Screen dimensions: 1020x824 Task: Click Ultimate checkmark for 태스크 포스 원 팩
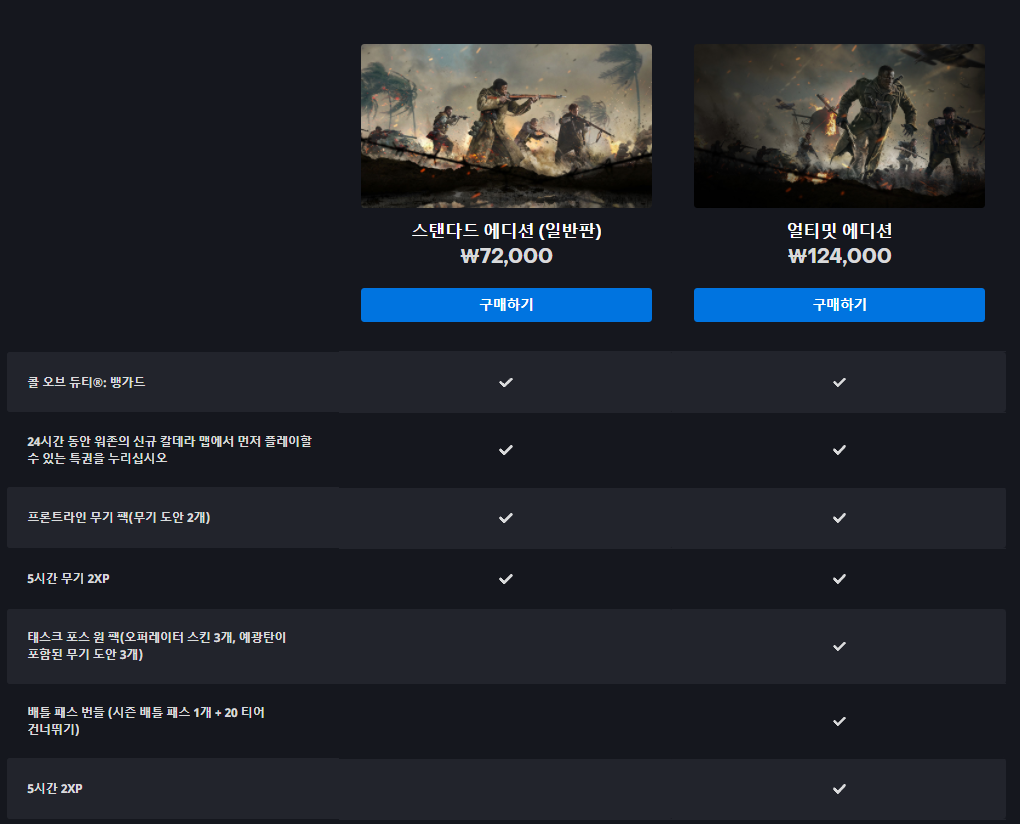[839, 646]
